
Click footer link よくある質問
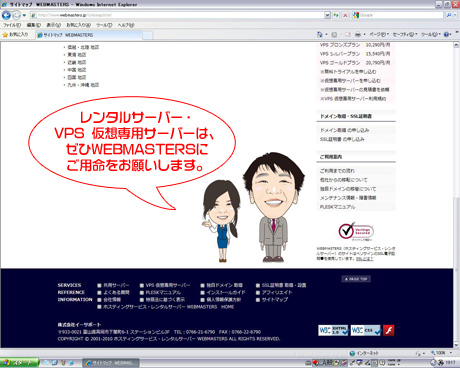coord(116,292)
